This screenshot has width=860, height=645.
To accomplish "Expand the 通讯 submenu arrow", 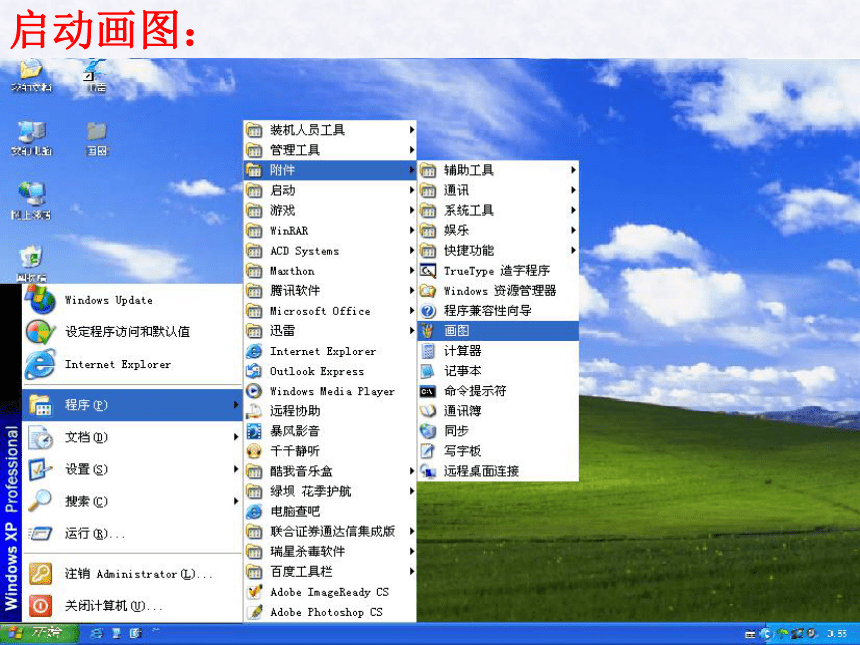I will tap(573, 190).
